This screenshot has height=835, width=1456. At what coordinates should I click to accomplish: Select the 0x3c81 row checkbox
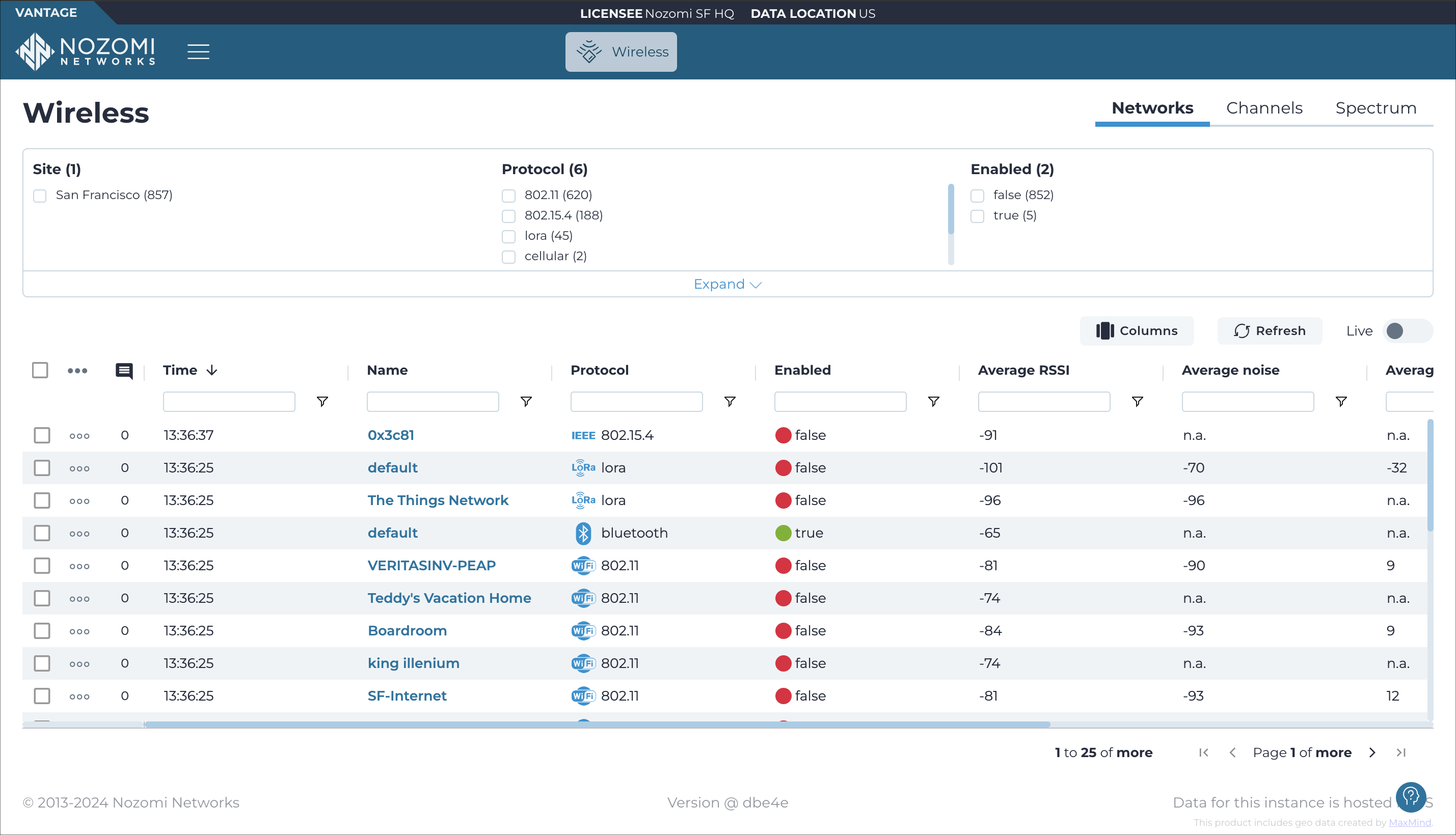42,436
